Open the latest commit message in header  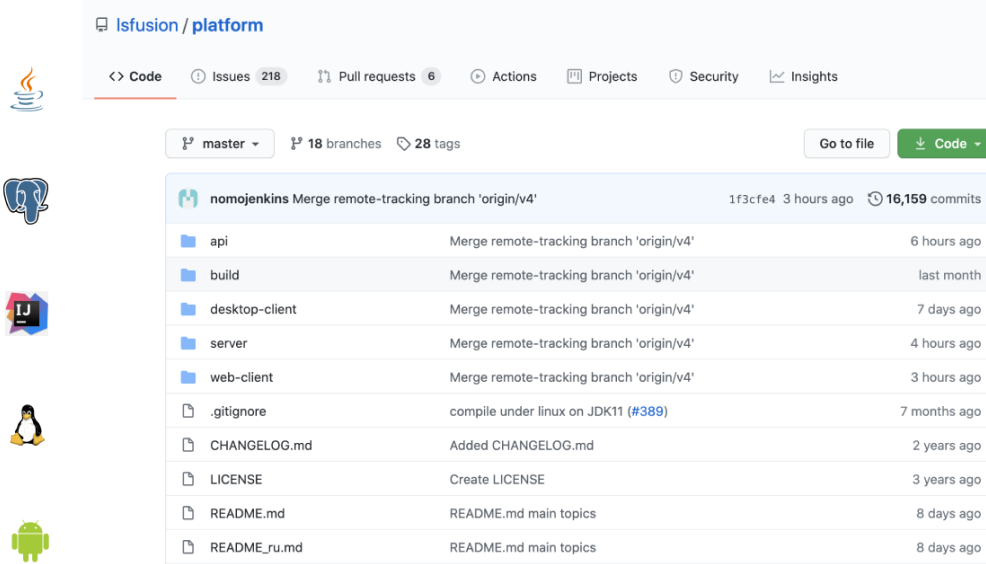coord(414,199)
